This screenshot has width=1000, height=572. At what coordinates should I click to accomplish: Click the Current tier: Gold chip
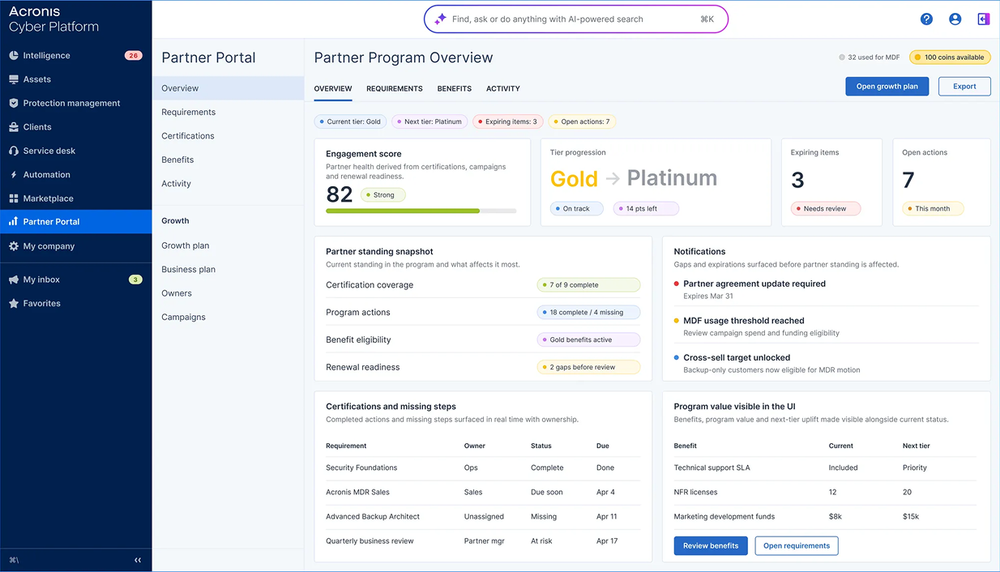tap(349, 122)
